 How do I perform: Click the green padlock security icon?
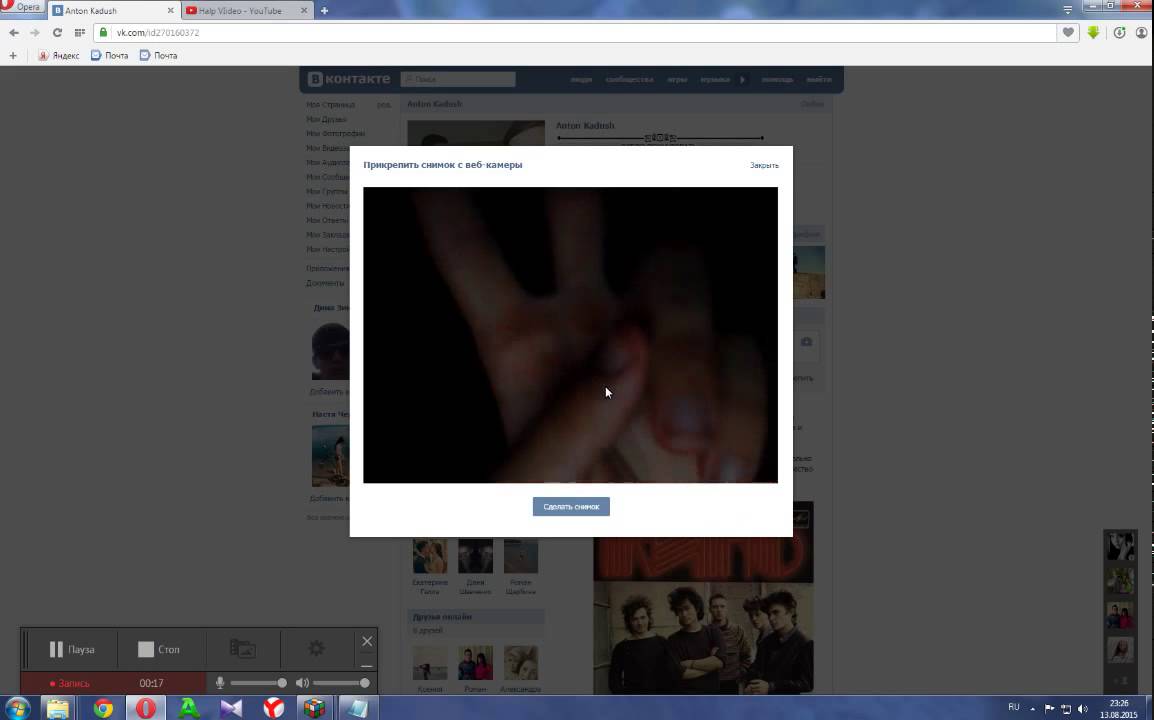click(104, 32)
